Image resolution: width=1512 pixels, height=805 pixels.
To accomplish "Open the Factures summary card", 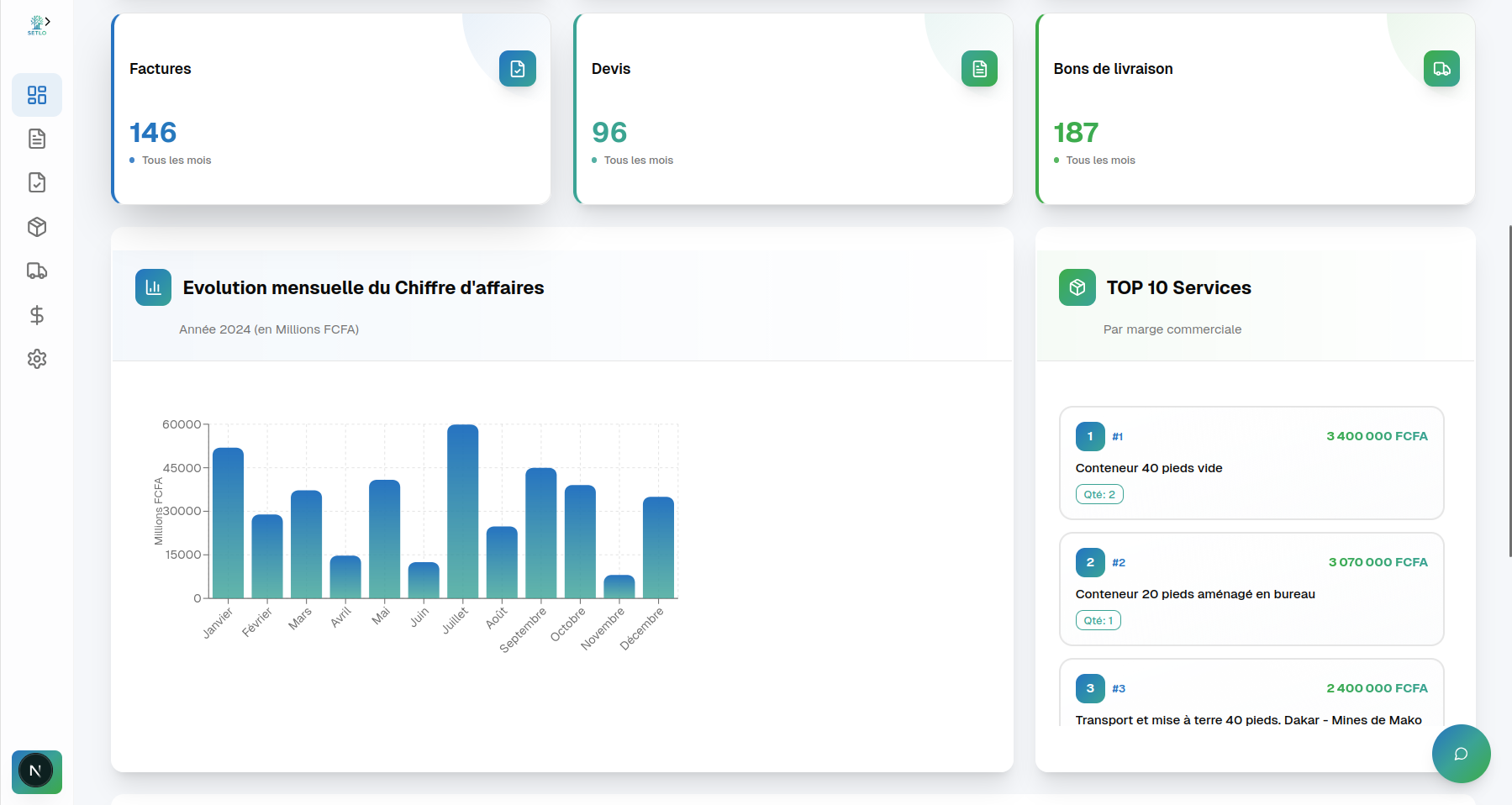I will 331,109.
